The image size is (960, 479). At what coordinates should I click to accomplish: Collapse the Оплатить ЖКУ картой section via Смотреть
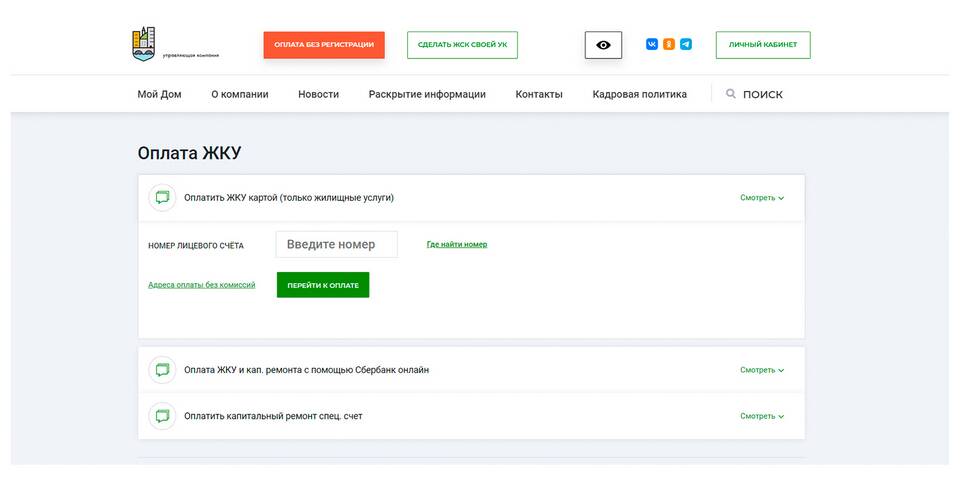(762, 198)
